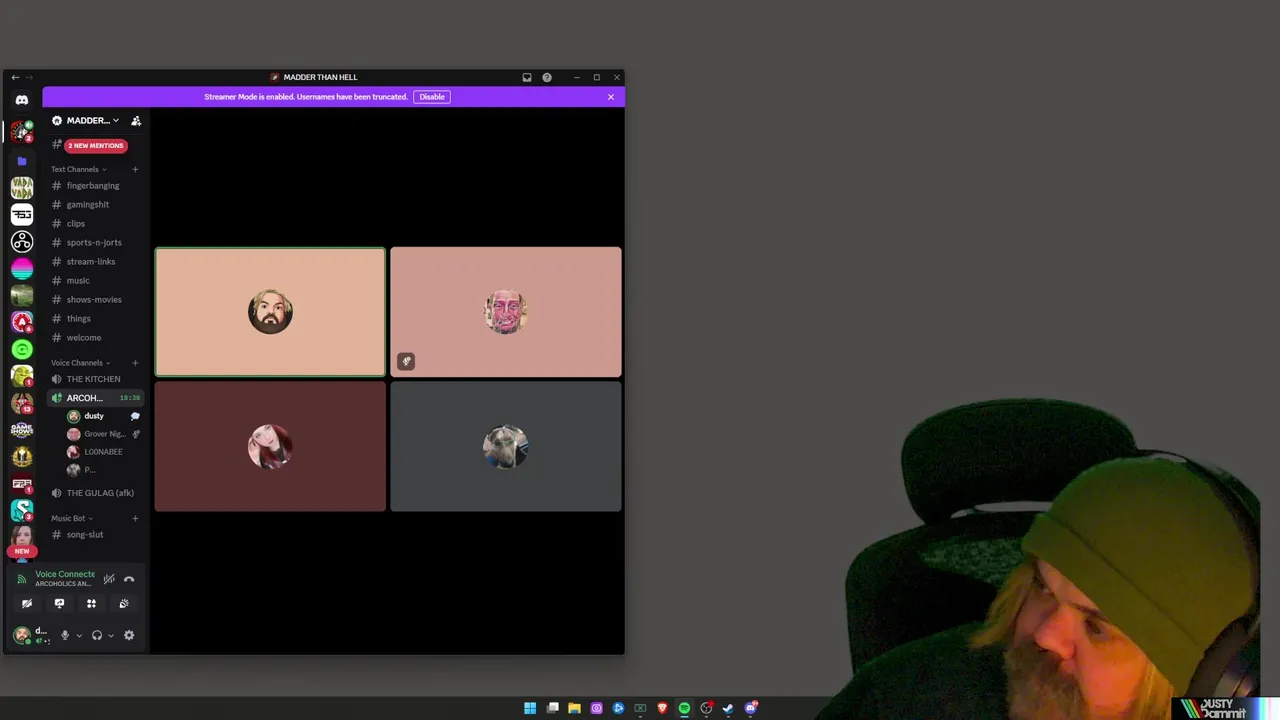
Task: Create channel in Text Channels category
Action: pos(135,169)
